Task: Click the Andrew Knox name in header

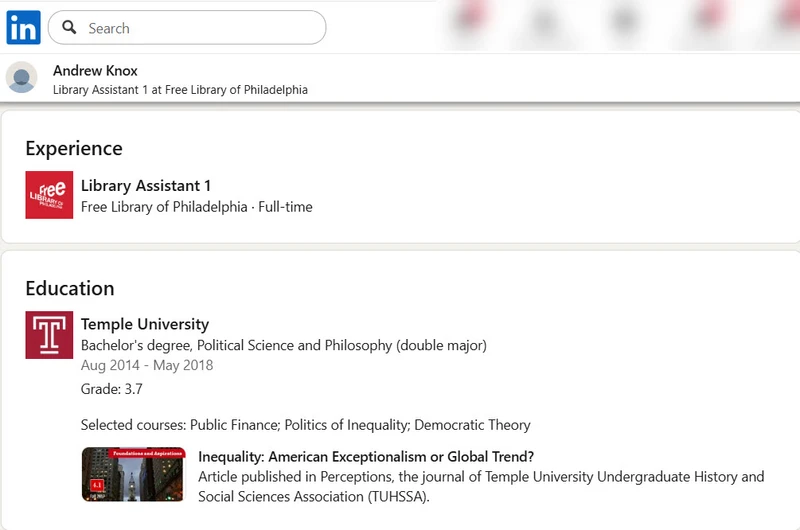Action: (x=95, y=71)
